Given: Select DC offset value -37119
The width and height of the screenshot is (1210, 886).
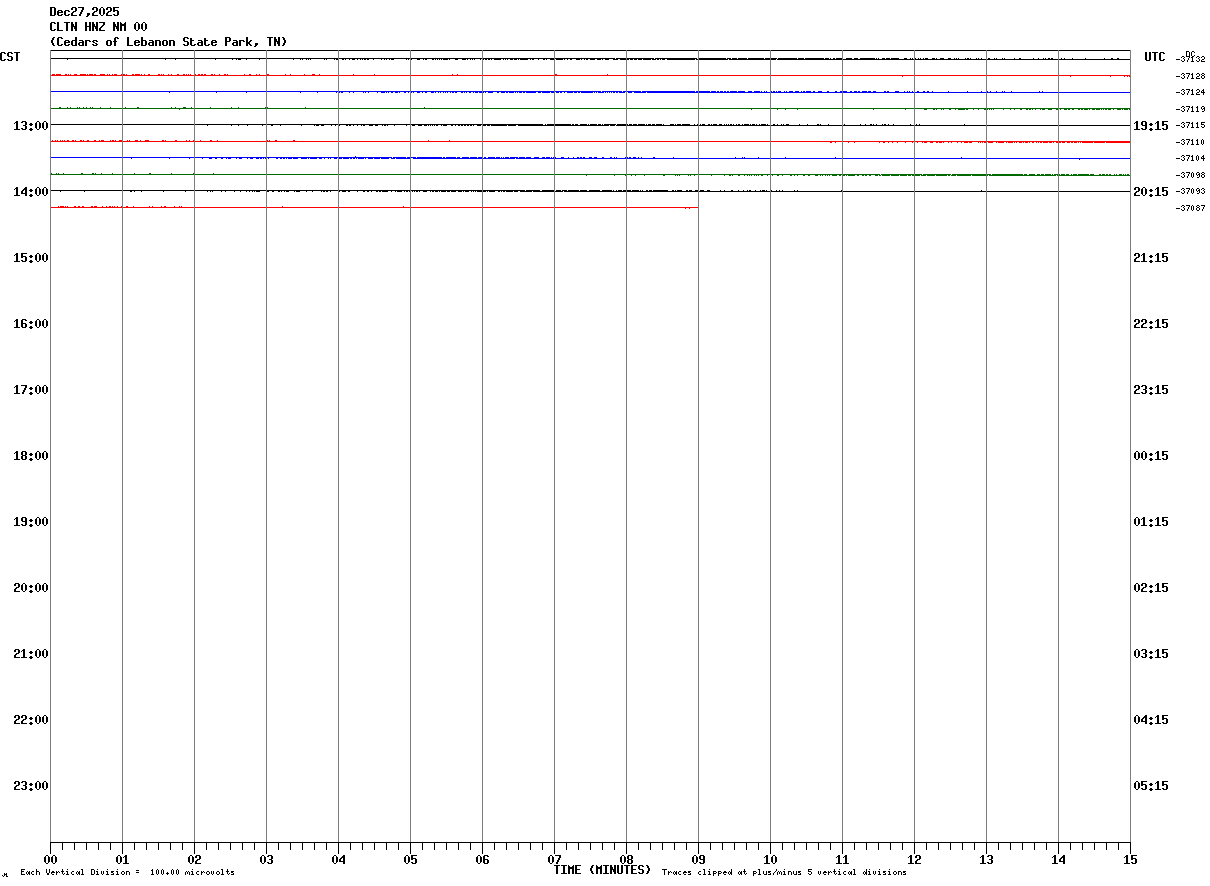Looking at the screenshot, I should [x=1191, y=109].
